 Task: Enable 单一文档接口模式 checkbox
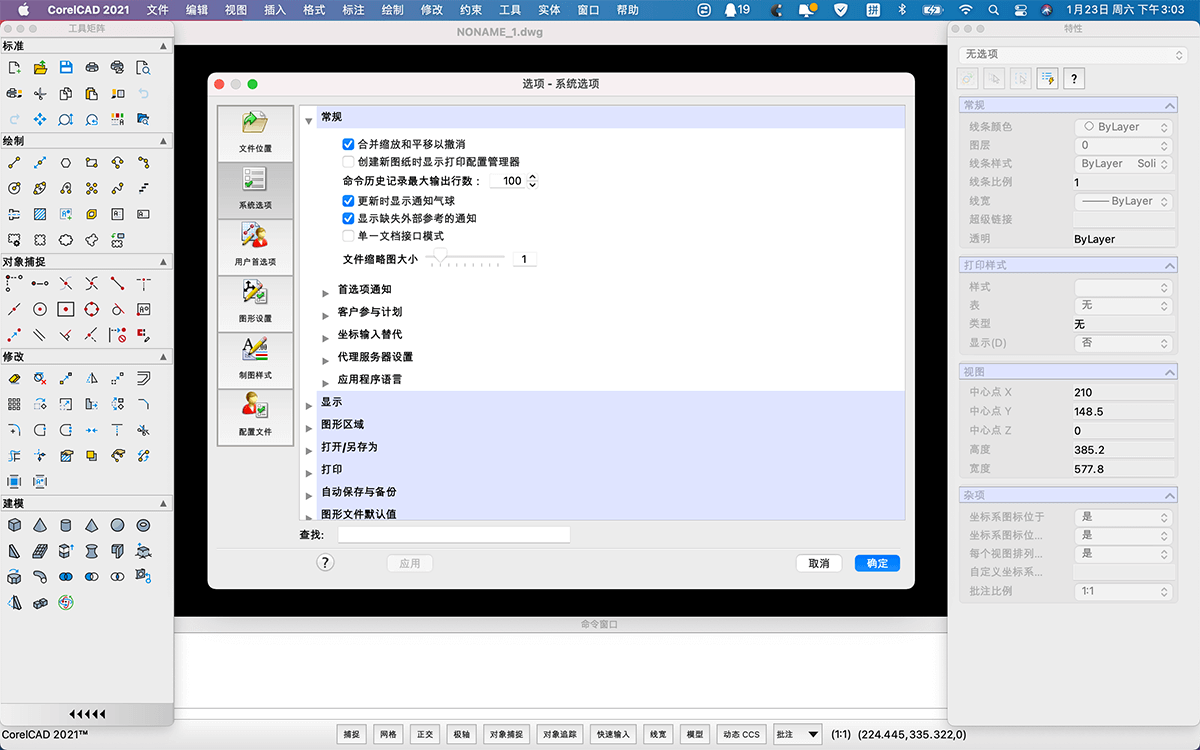coord(348,236)
